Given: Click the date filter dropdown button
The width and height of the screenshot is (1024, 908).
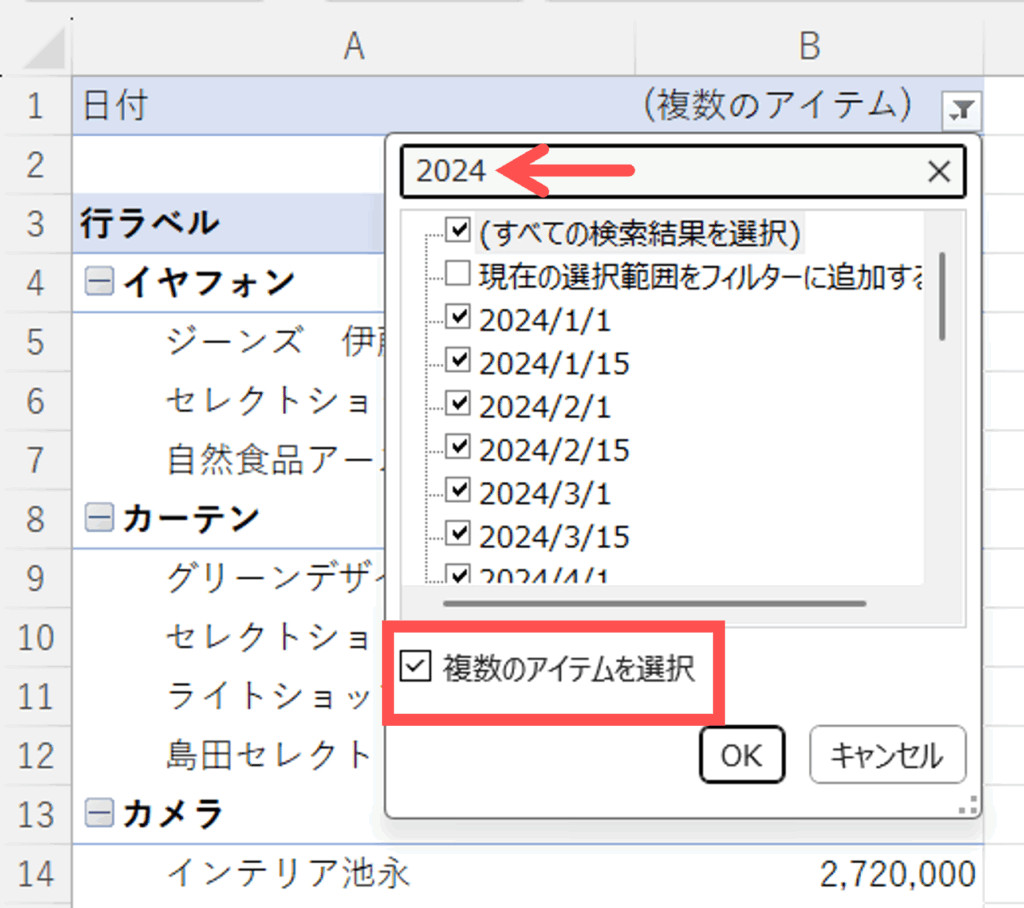Looking at the screenshot, I should click(x=962, y=108).
